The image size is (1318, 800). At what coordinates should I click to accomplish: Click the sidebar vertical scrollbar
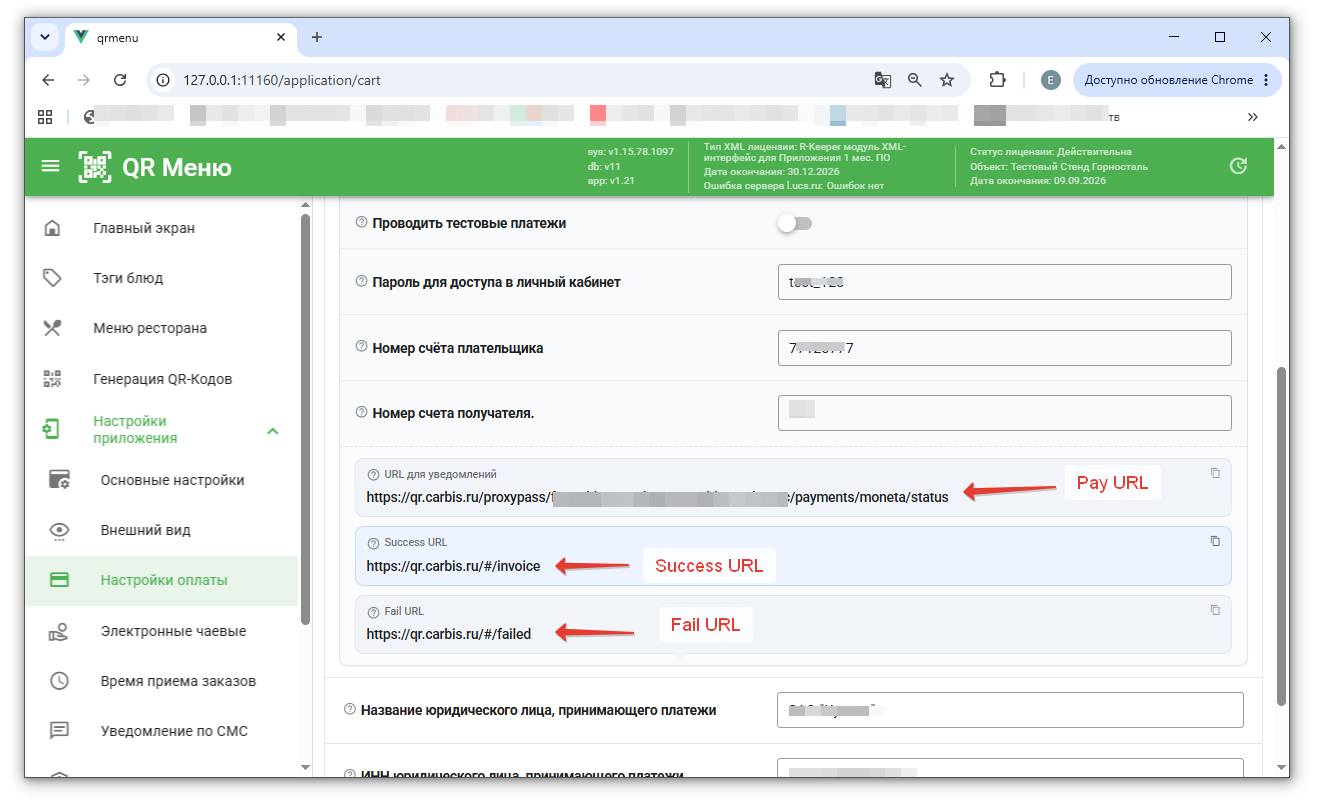click(x=305, y=418)
